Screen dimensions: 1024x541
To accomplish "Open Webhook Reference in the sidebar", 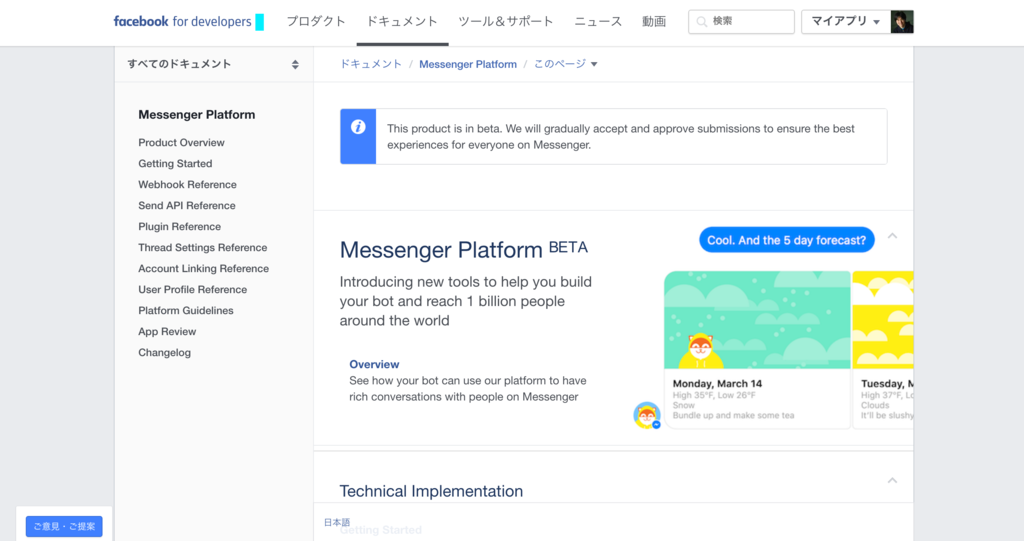I will (187, 184).
